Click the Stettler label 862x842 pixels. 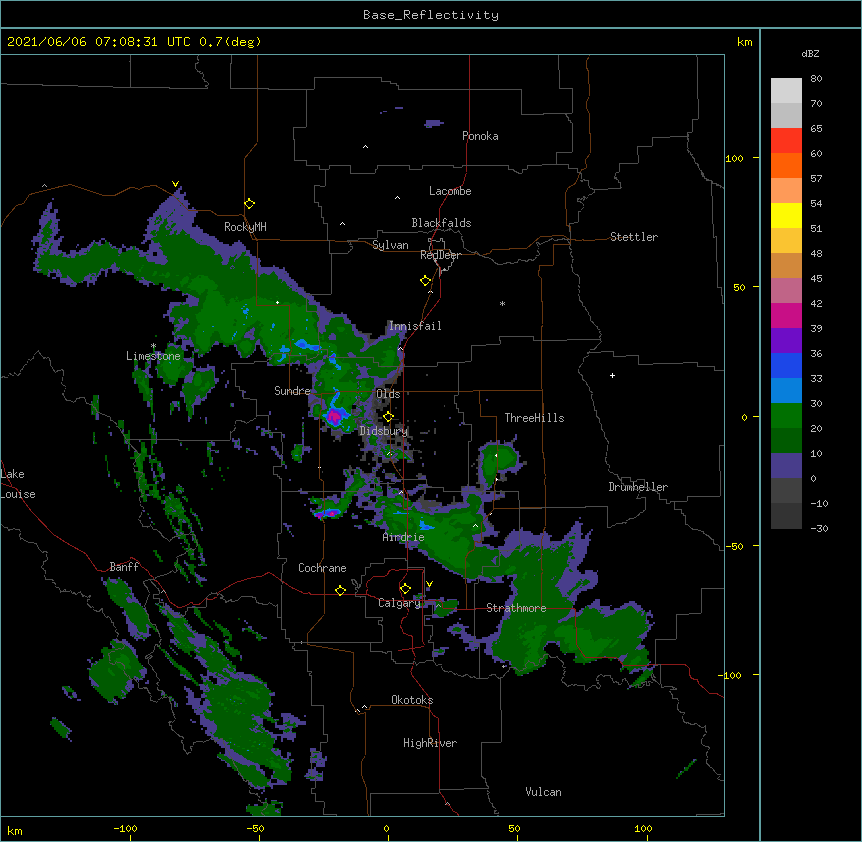coord(634,237)
